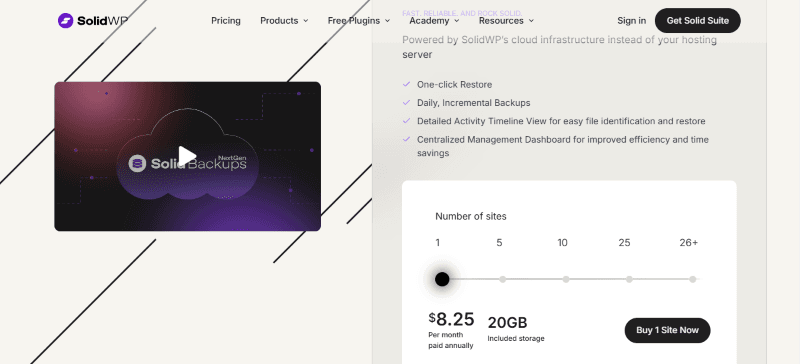This screenshot has height=364, width=800.
Task: Click the checkmark beside One-click Restore
Action: tap(406, 84)
